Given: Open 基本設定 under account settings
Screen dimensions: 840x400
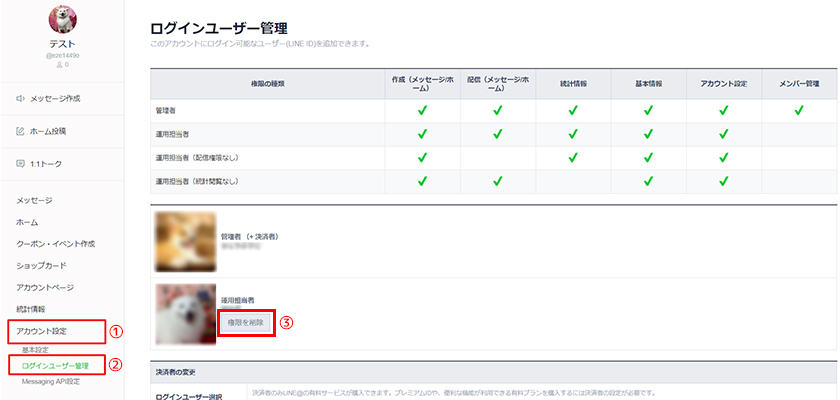Looking at the screenshot, I should 35,350.
